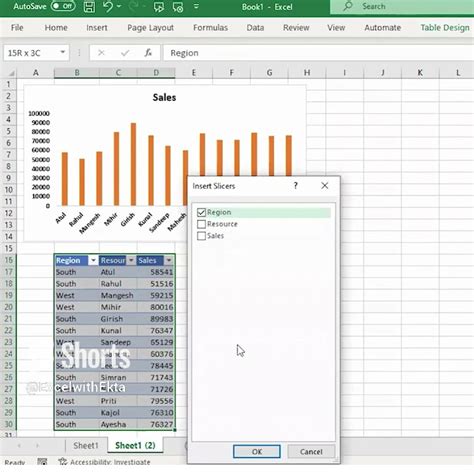The height and width of the screenshot is (474, 474).
Task: Click the cell with value 79556
Action: click(156, 401)
